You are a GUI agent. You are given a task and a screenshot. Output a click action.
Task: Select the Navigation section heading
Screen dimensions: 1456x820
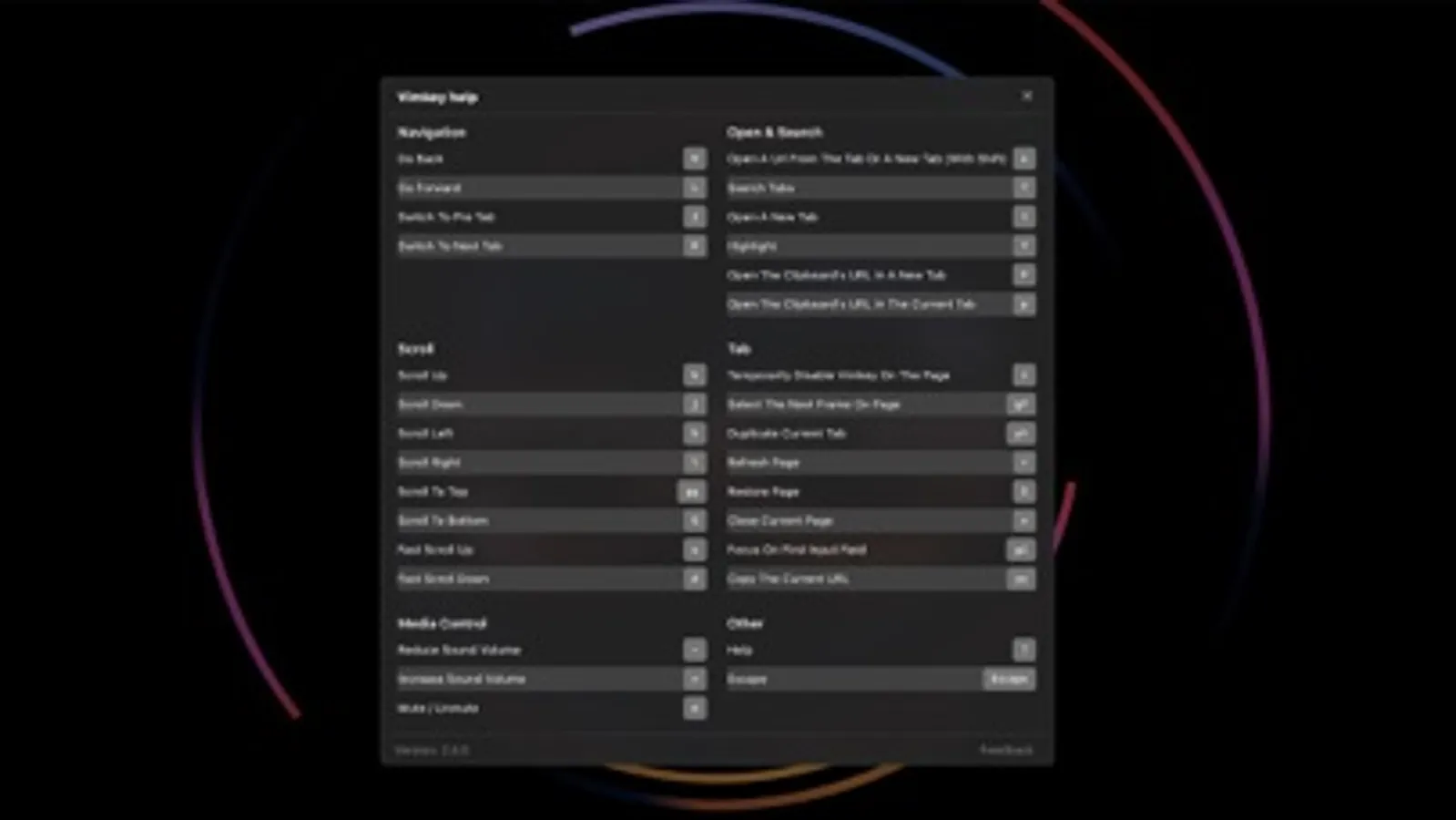click(432, 132)
